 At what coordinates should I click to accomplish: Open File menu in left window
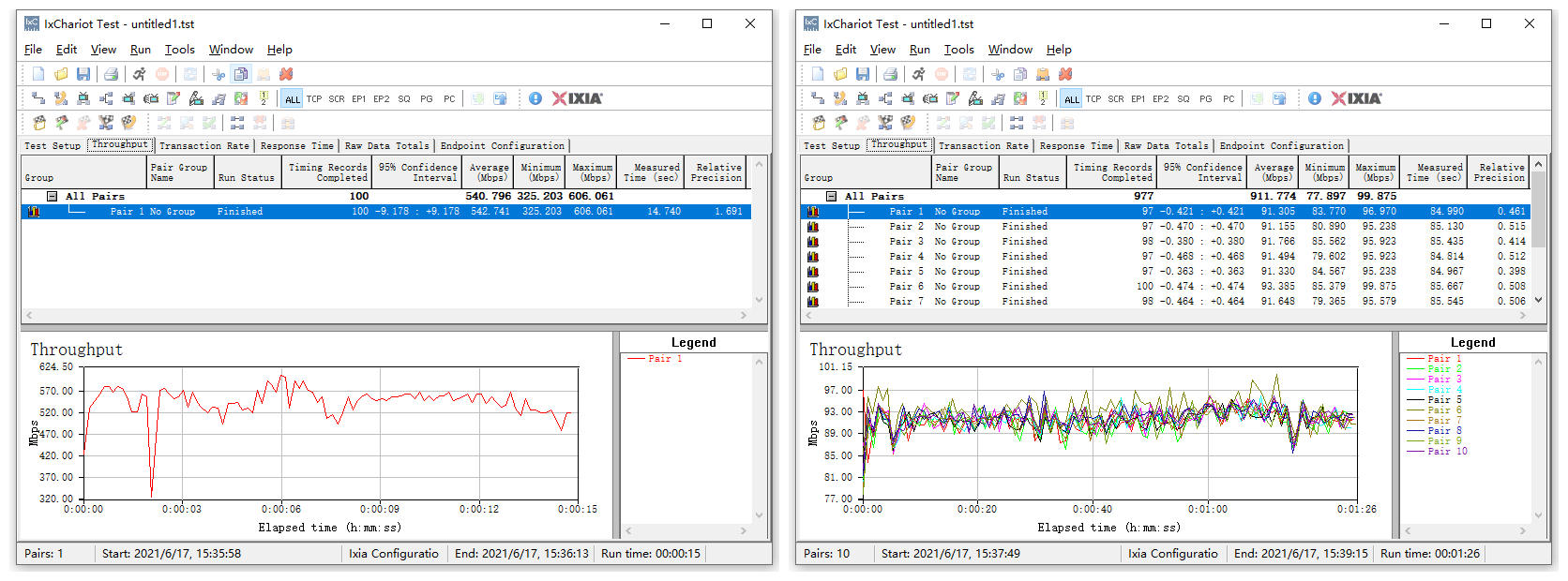pos(33,50)
